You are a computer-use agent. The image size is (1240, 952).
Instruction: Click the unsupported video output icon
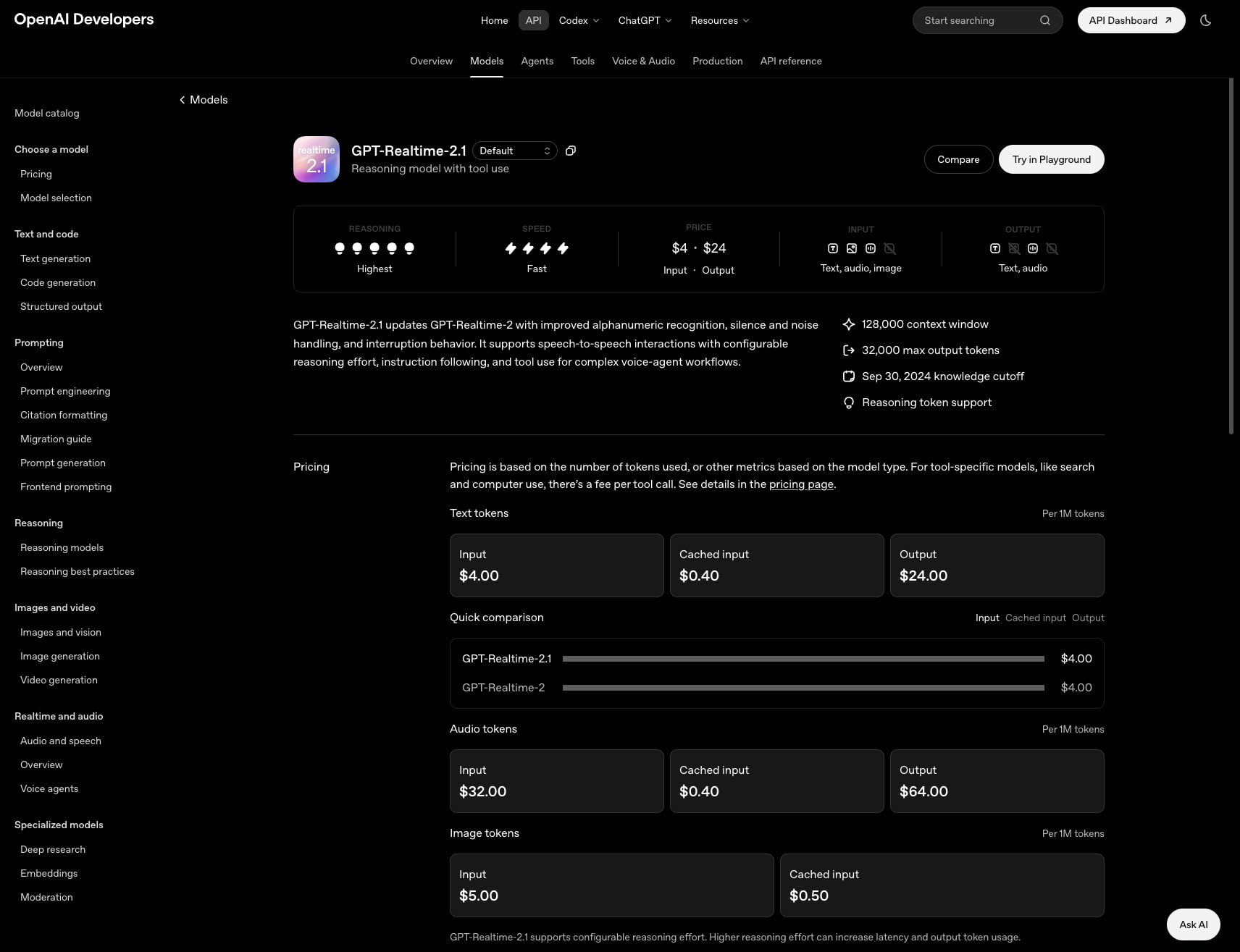[x=1052, y=248]
